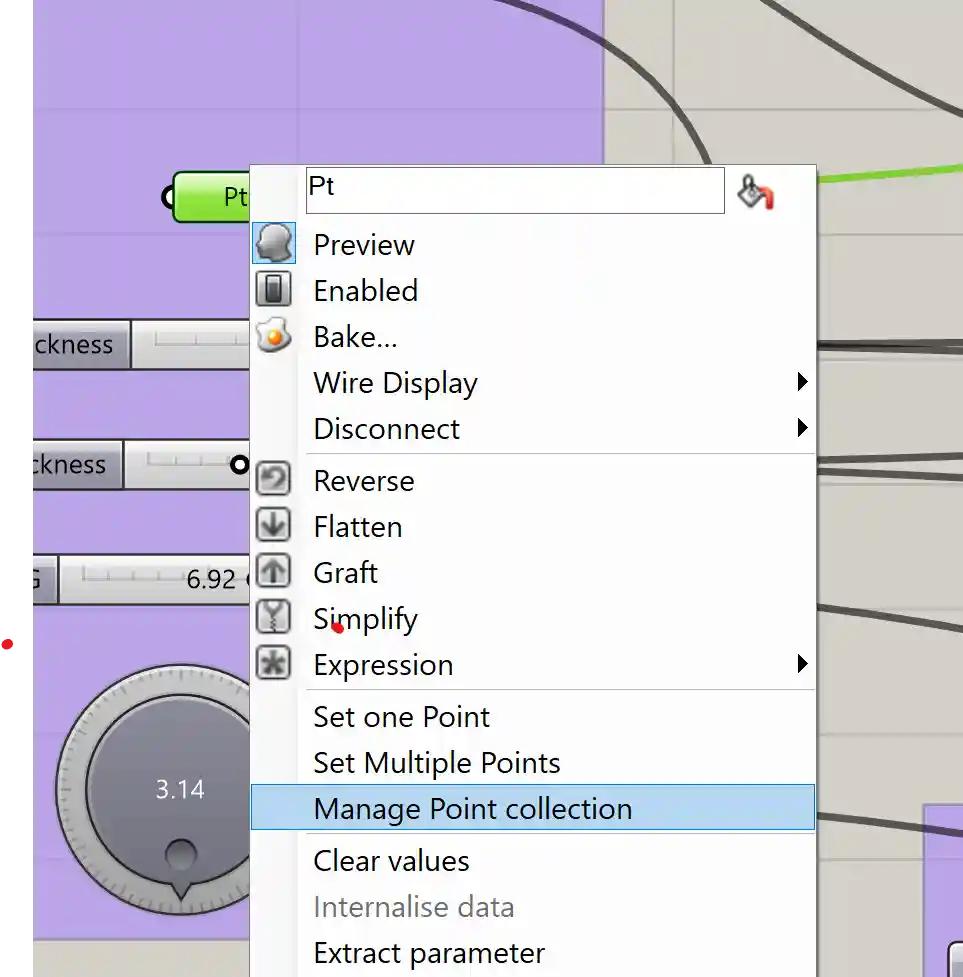This screenshot has height=977, width=963.
Task: Choose Clear values from menu
Action: [x=391, y=861]
